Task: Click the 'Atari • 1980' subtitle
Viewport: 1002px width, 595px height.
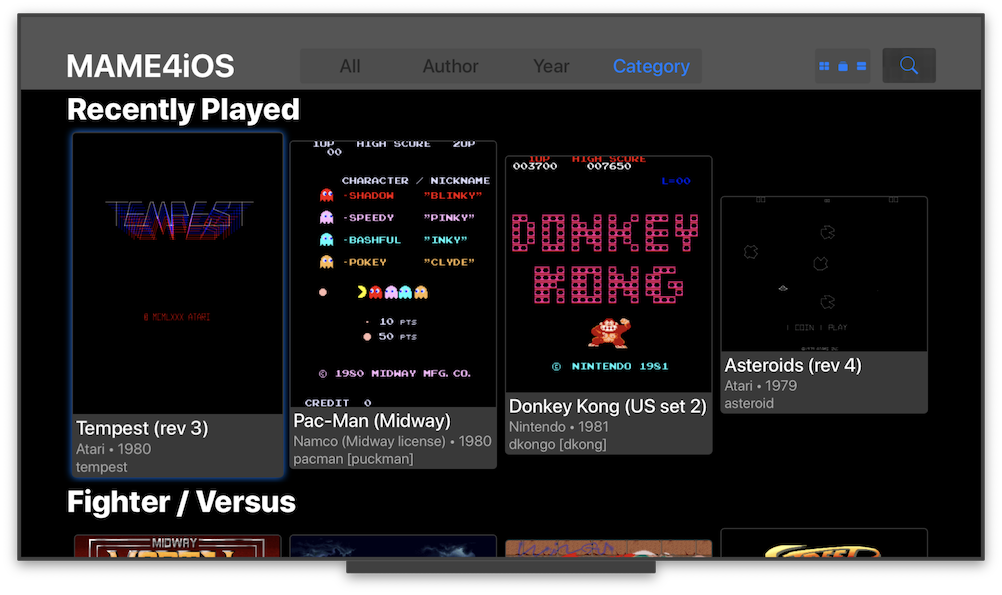Action: pyautogui.click(x=113, y=449)
